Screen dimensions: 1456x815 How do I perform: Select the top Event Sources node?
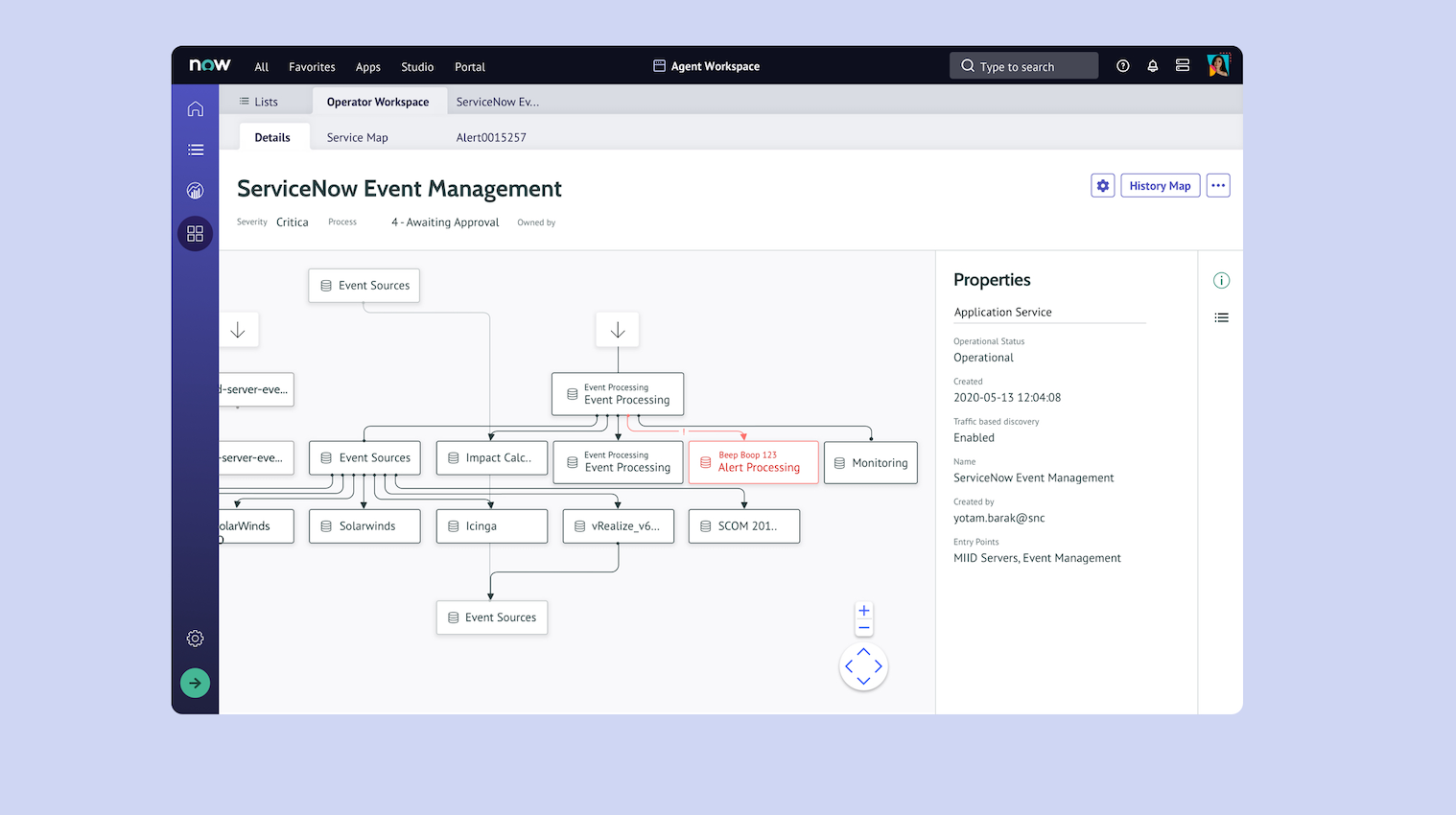tap(364, 286)
